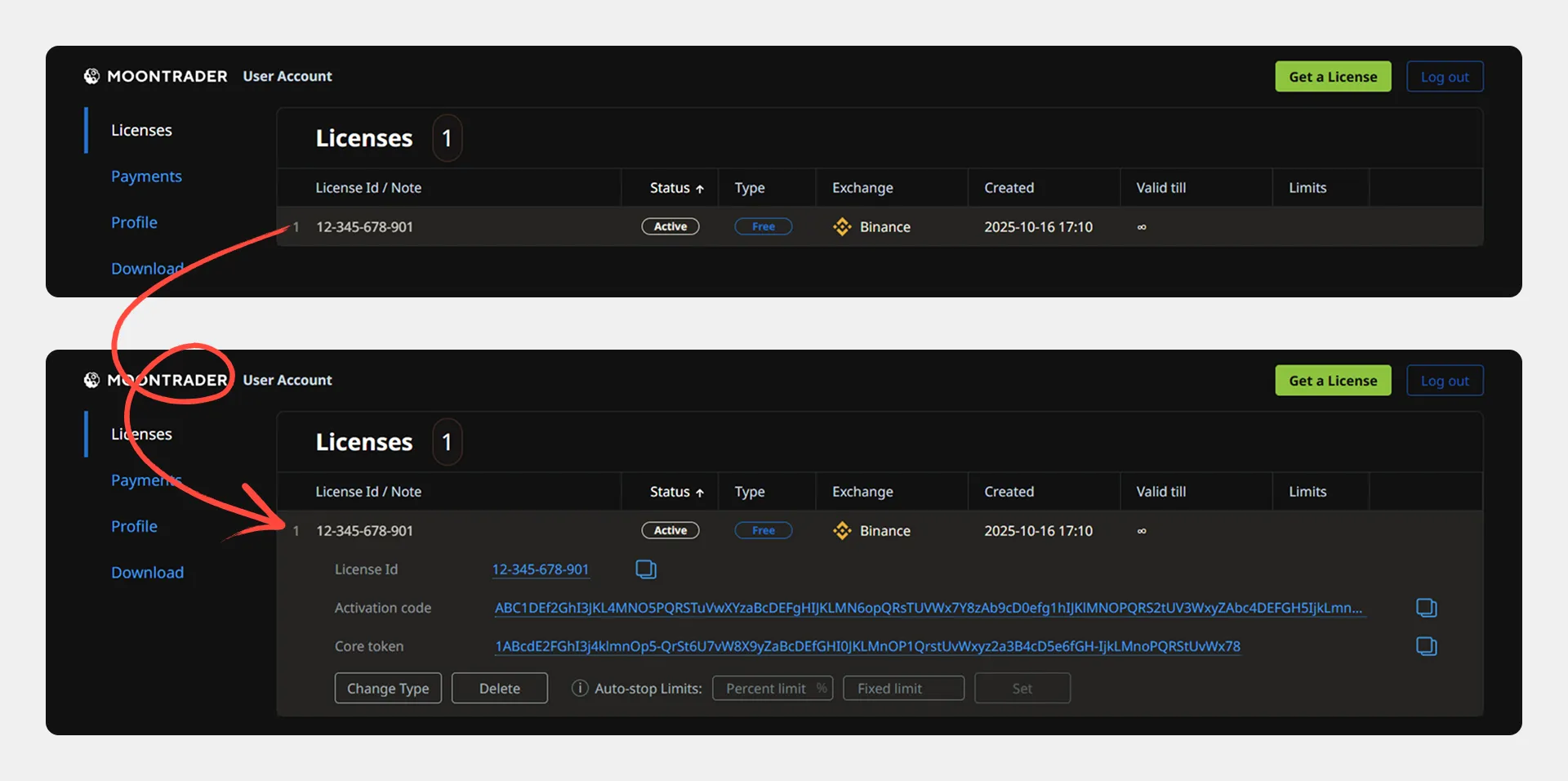Sort by Status arrow in top table
The image size is (1568, 781).
(700, 189)
